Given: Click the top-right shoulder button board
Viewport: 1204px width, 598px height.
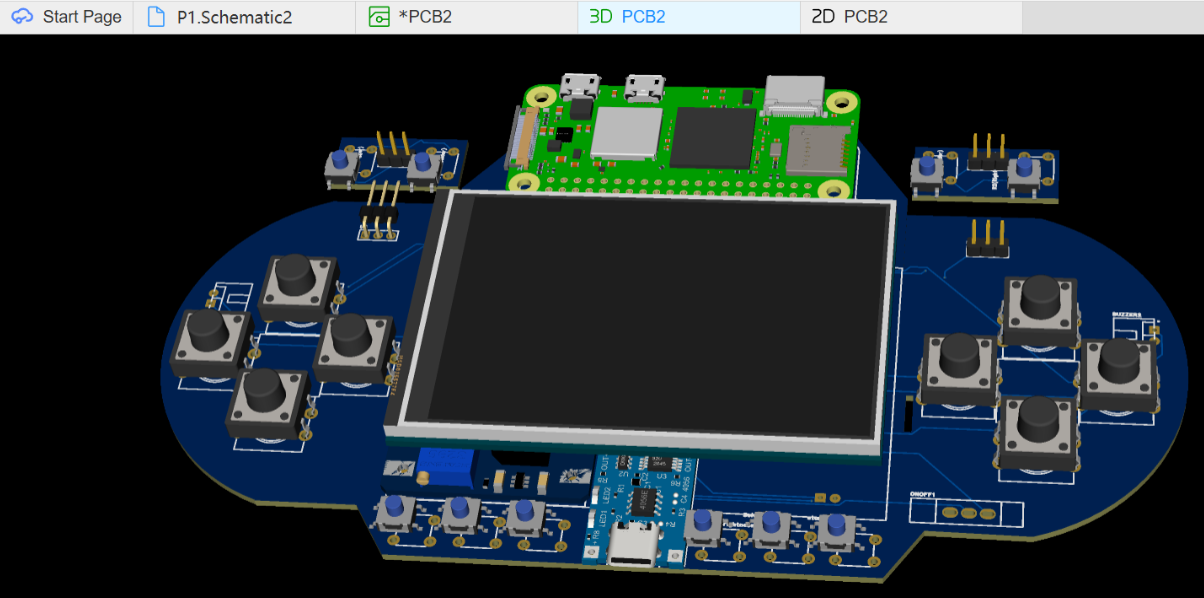Looking at the screenshot, I should pyautogui.click(x=984, y=173).
